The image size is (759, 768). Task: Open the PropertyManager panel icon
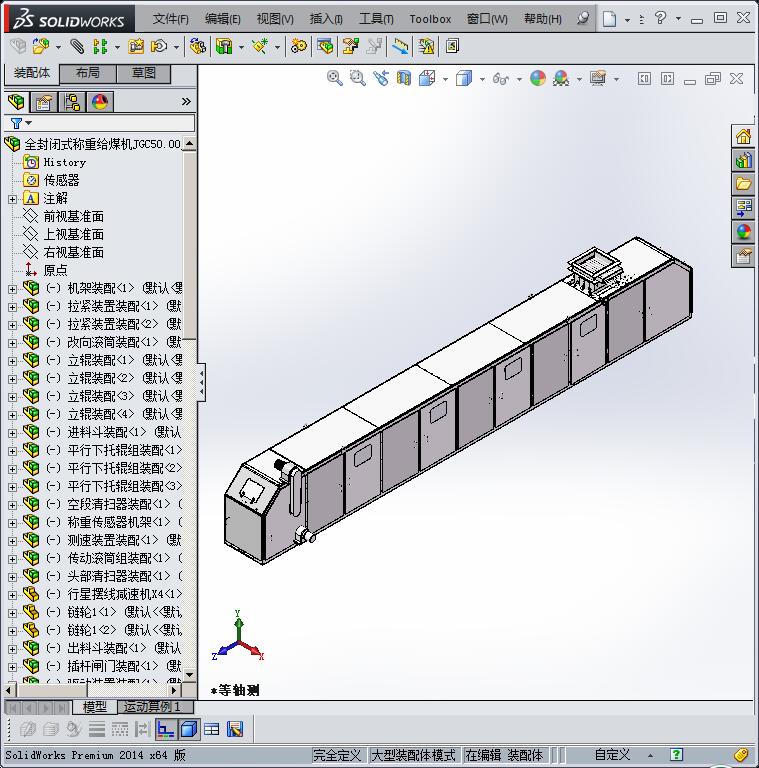click(x=43, y=102)
